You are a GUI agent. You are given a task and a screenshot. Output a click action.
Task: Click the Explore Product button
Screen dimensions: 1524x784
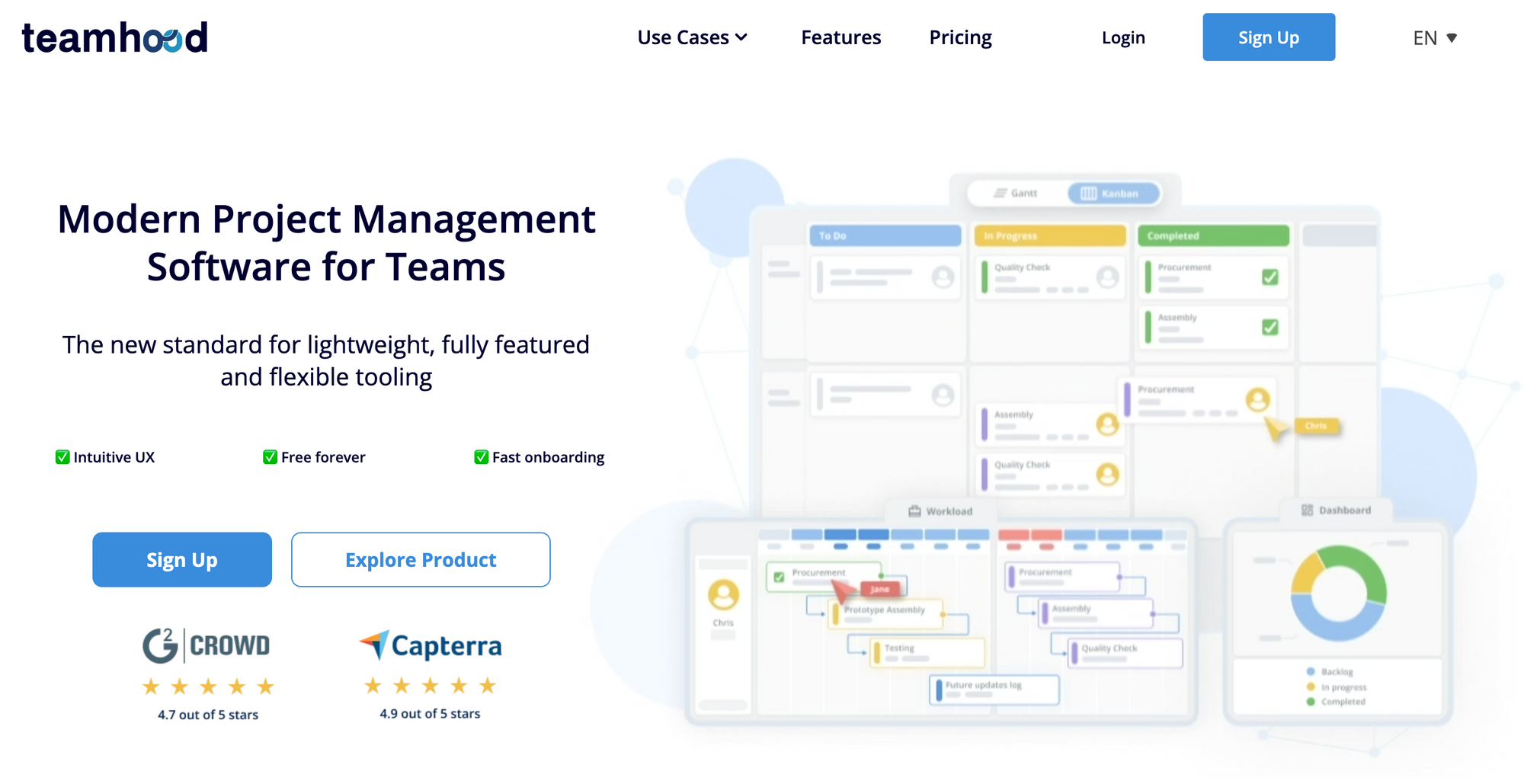pos(421,560)
